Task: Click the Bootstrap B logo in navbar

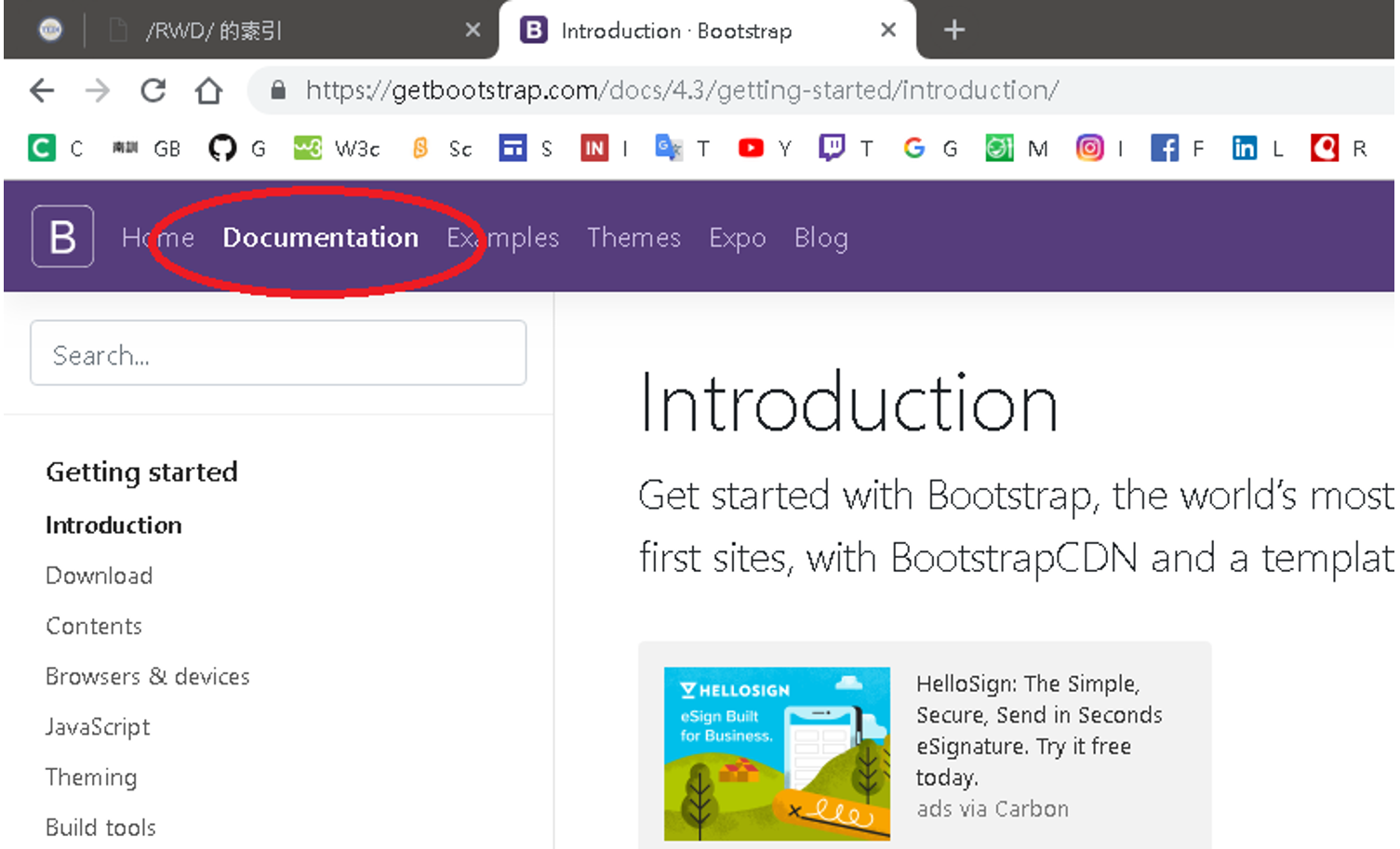Action: pos(62,236)
